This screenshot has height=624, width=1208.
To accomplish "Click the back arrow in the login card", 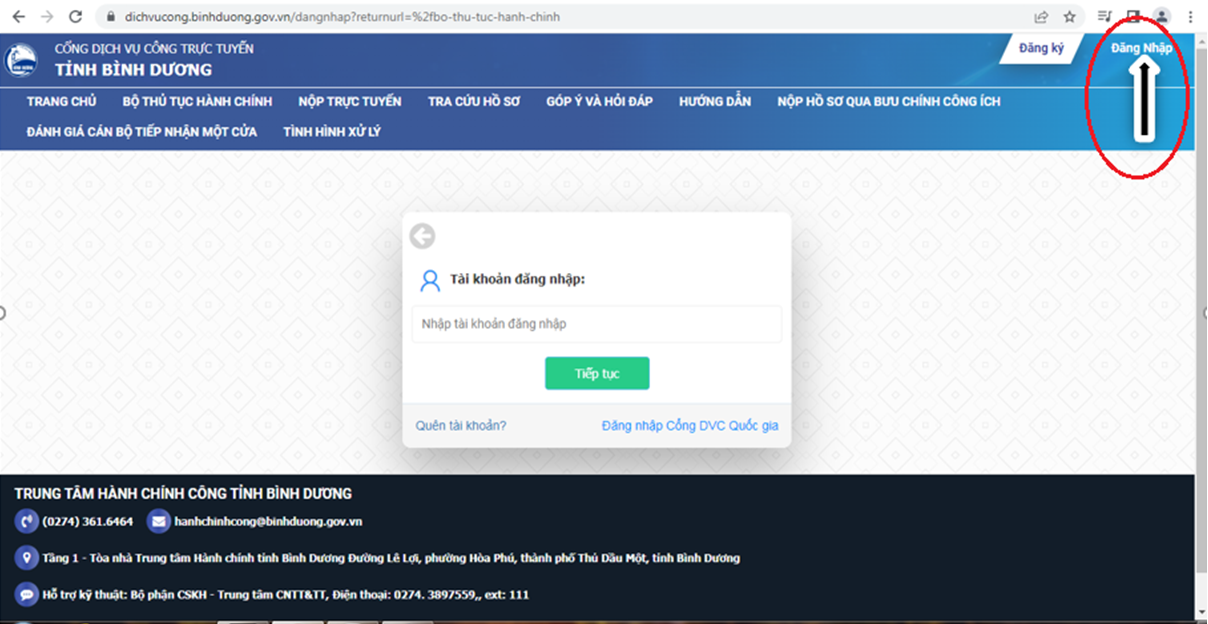I will click(422, 236).
